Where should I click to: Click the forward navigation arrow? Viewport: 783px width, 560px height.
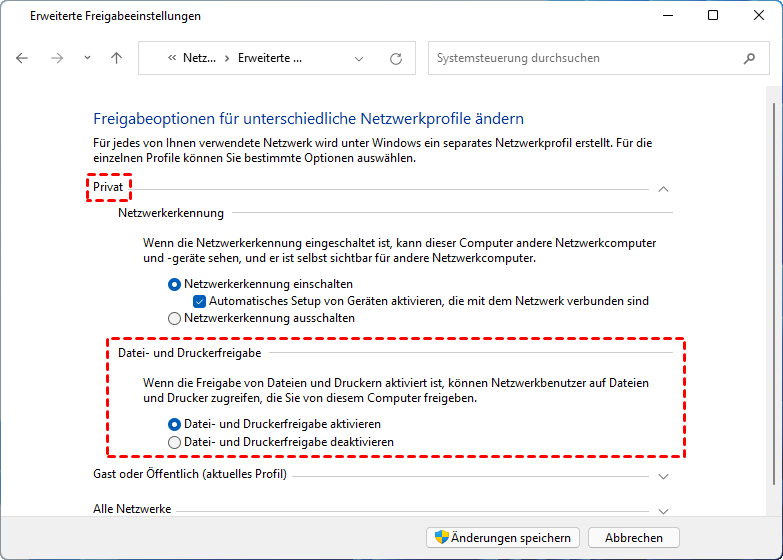click(57, 58)
